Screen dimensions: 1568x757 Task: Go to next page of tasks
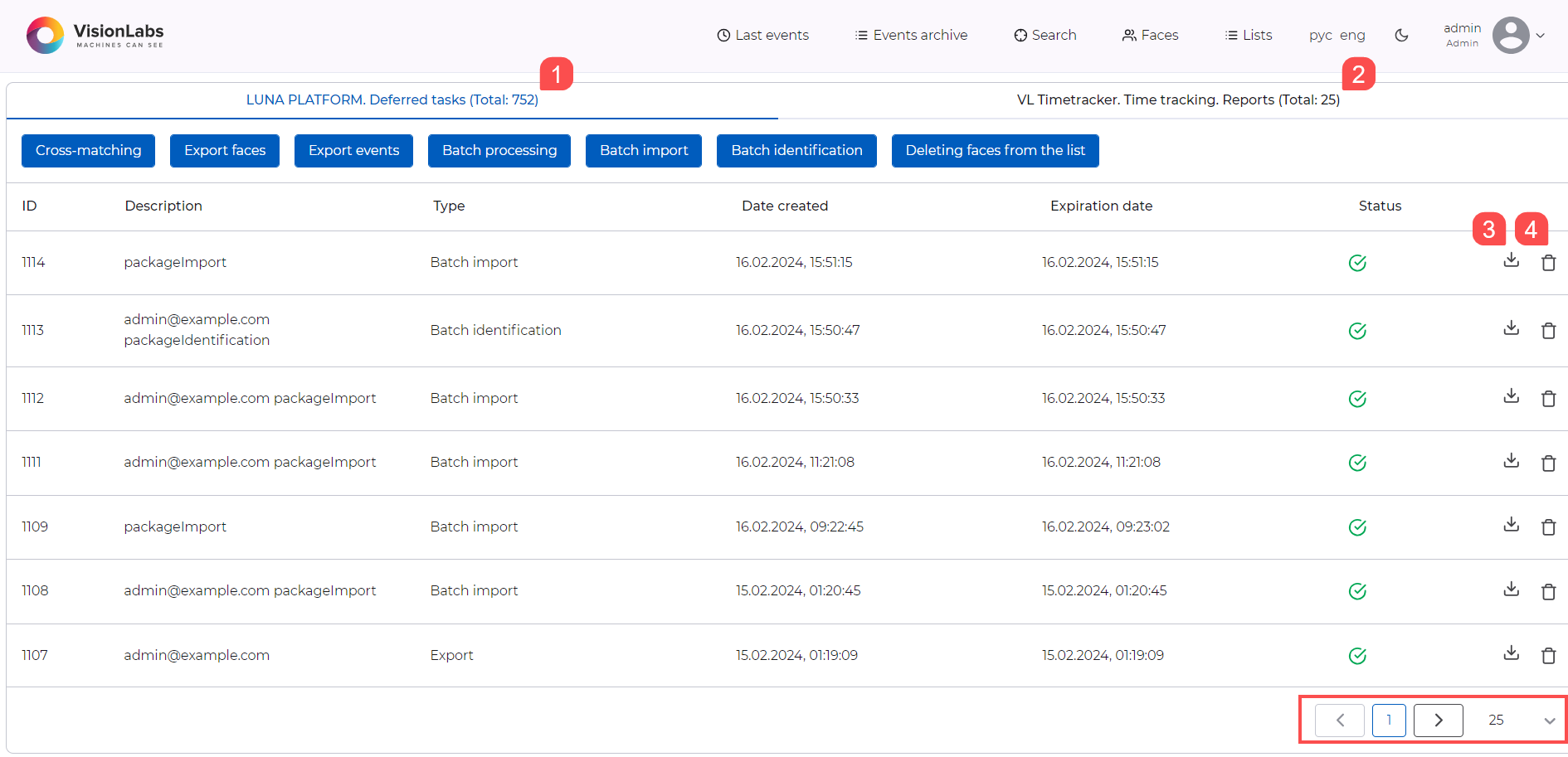[1438, 720]
